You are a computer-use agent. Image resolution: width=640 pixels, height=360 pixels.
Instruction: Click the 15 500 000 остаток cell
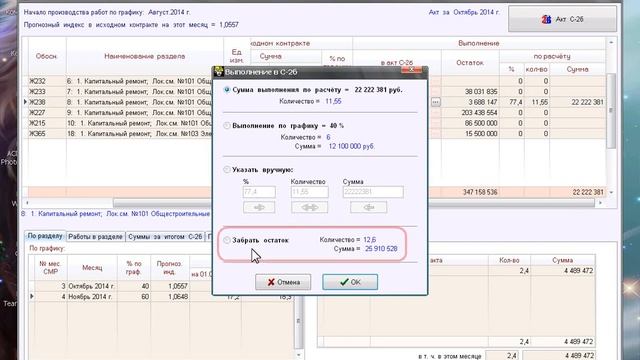click(x=470, y=133)
